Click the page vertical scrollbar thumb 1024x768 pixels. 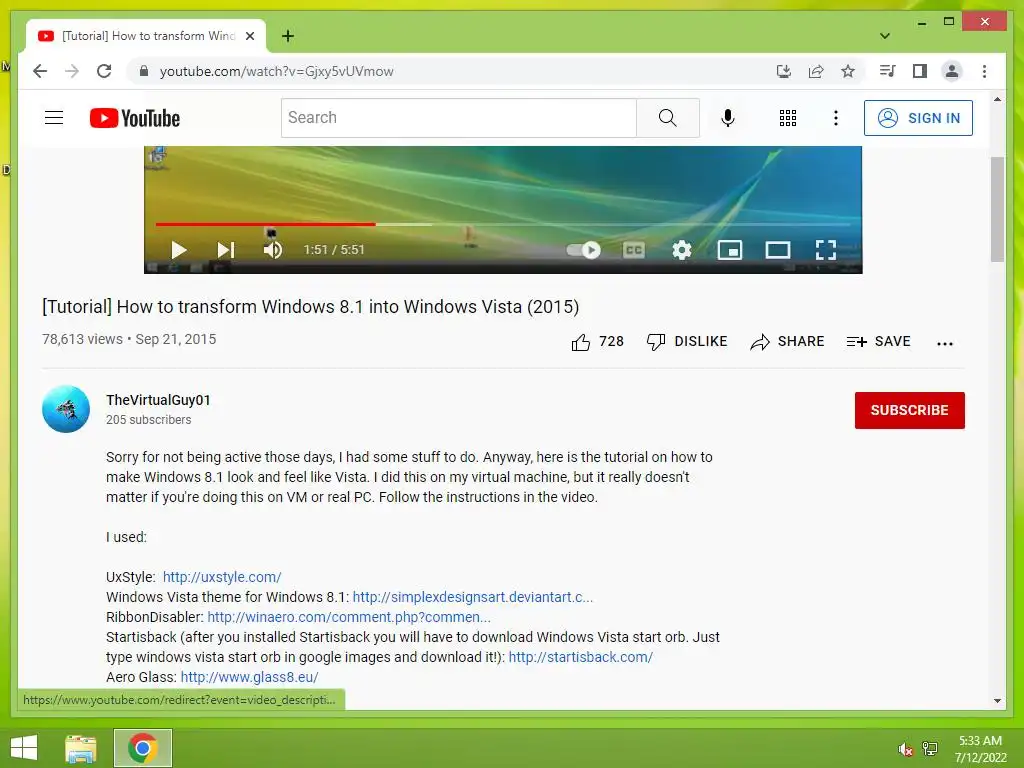pos(997,209)
